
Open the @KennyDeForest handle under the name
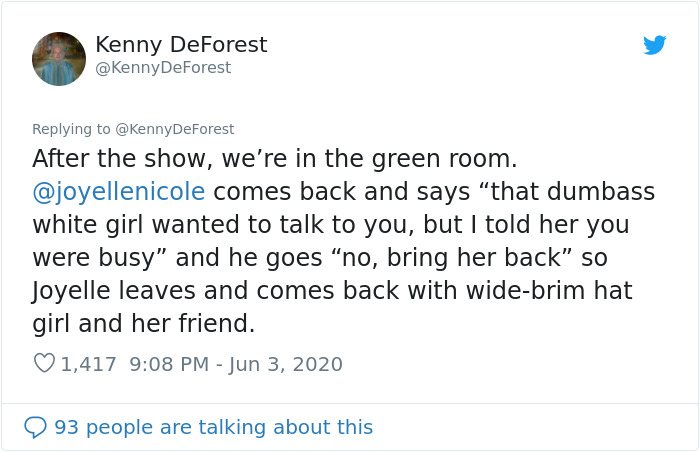pos(163,67)
